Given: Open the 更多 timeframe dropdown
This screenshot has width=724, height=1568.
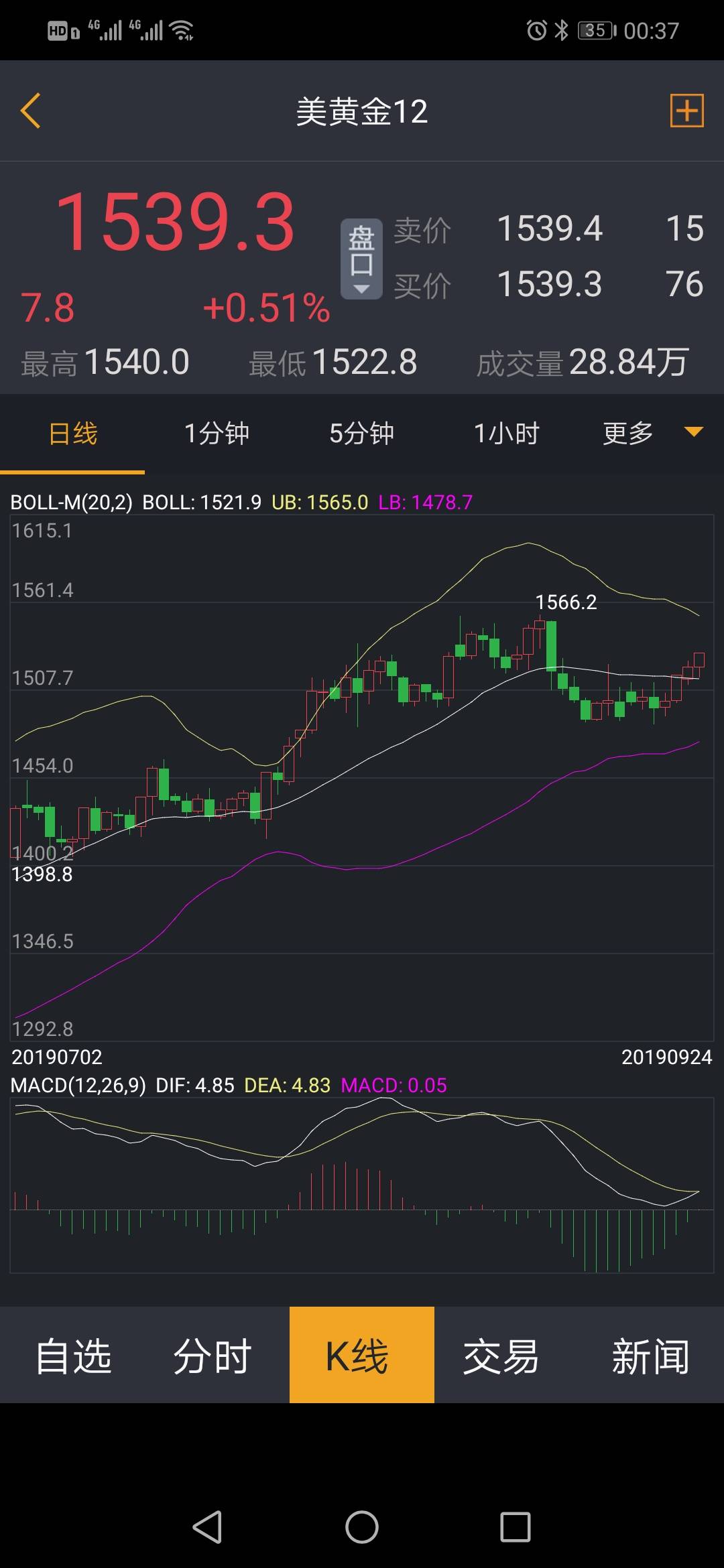Looking at the screenshot, I should click(652, 433).
